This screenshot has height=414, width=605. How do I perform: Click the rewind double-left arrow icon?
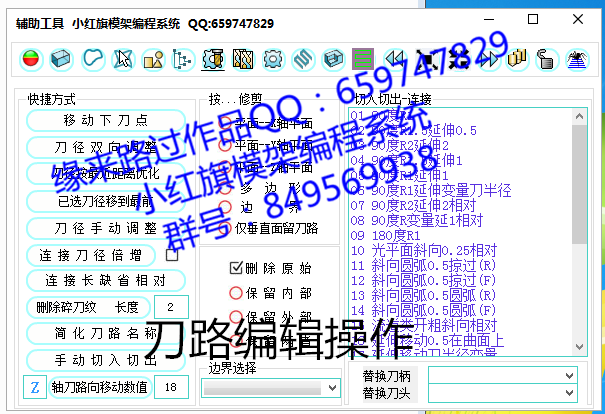(x=395, y=59)
